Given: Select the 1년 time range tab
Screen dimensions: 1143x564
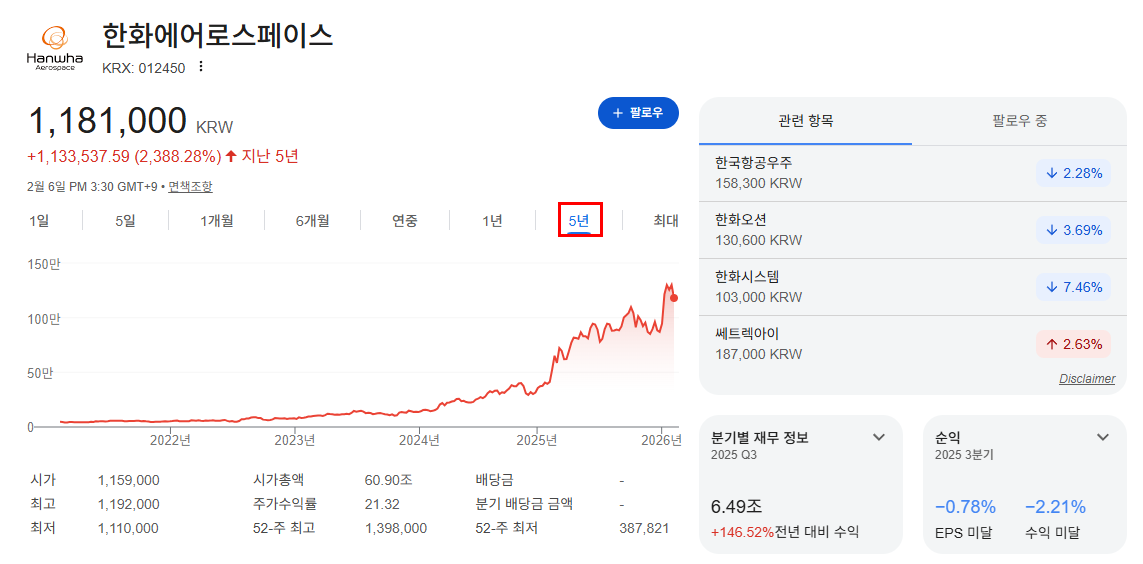Looking at the screenshot, I should click(492, 221).
